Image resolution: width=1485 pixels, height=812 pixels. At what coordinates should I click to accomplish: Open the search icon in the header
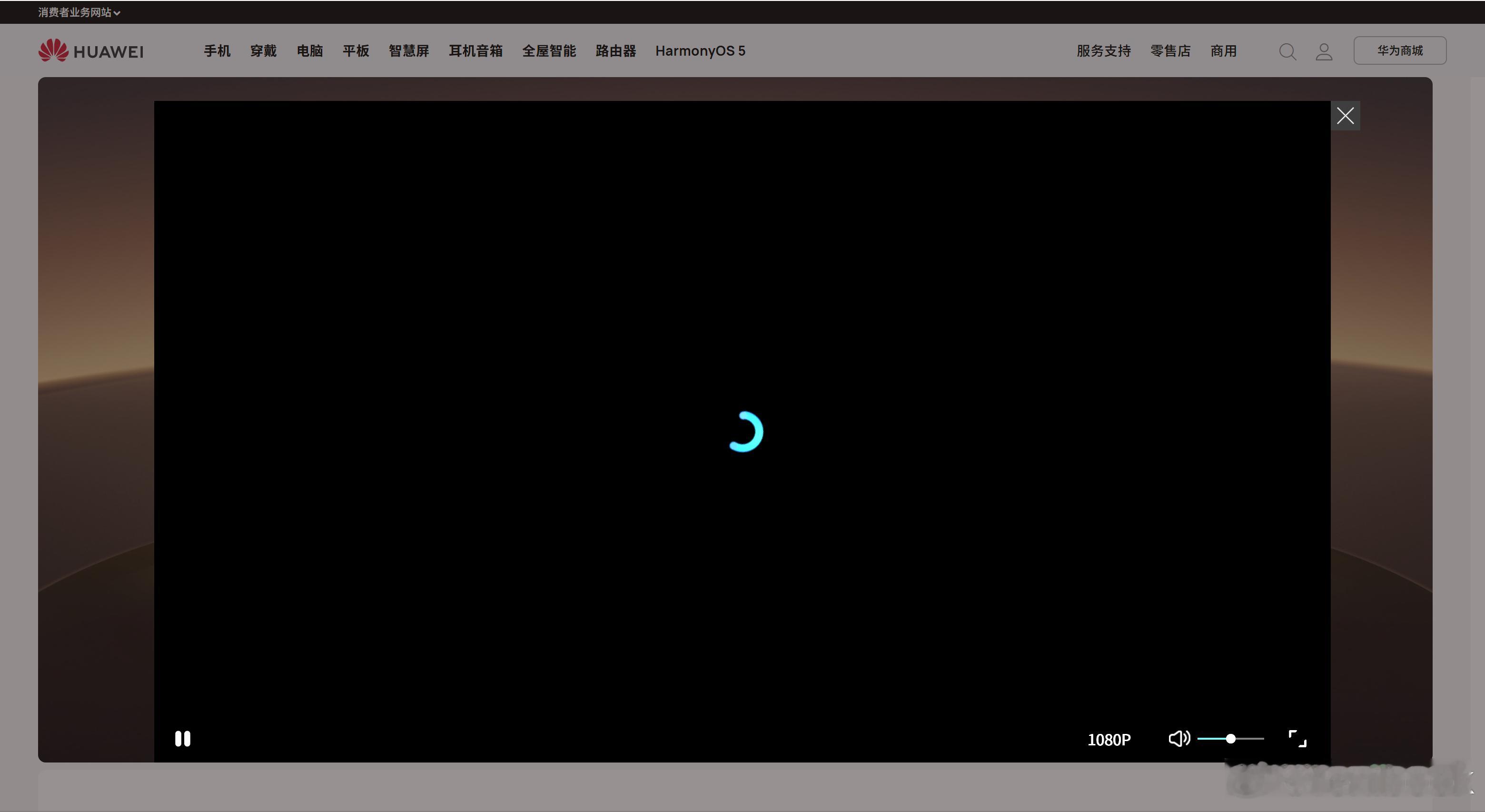coord(1288,51)
